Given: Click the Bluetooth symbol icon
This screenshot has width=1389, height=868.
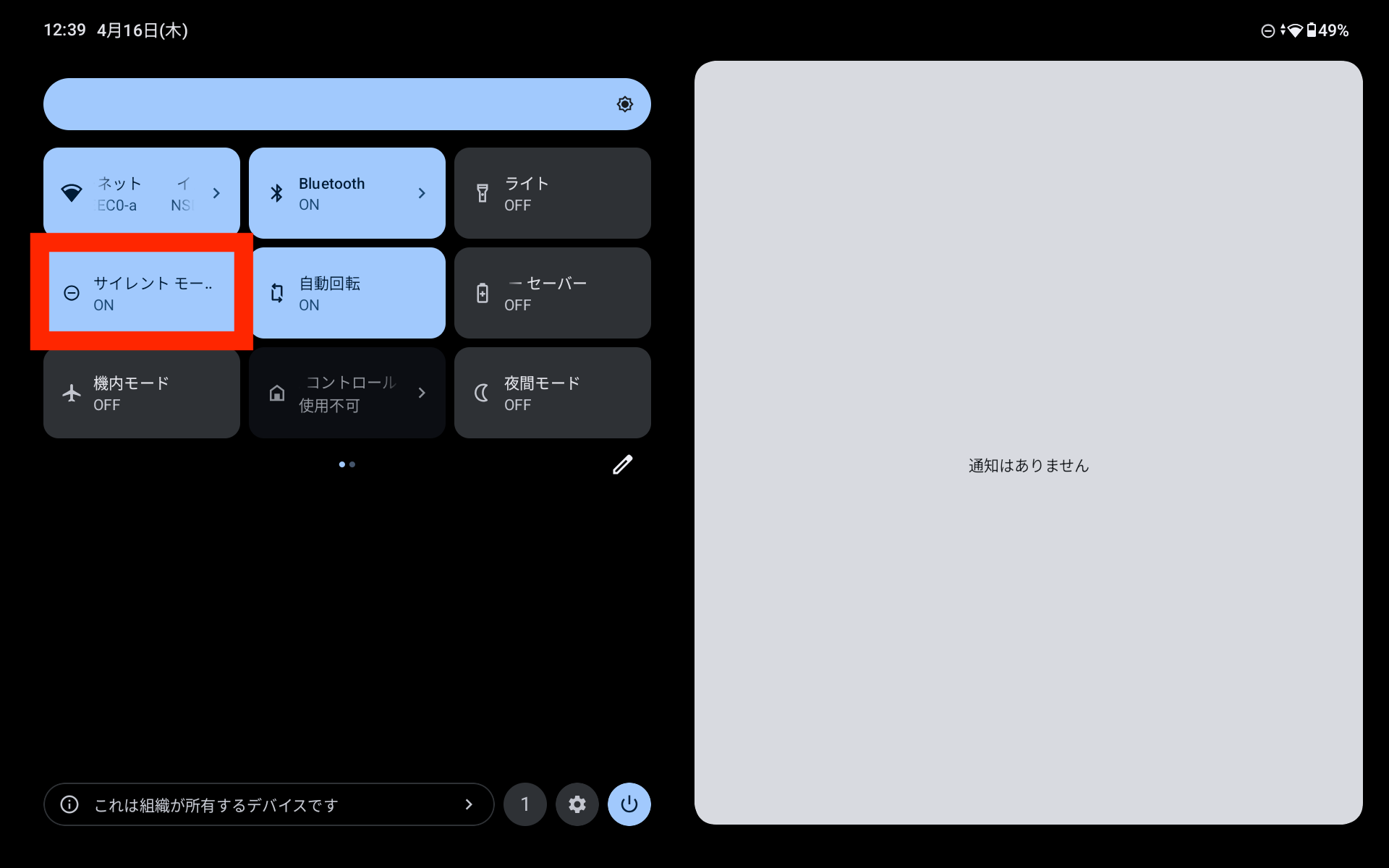Looking at the screenshot, I should pos(276,193).
